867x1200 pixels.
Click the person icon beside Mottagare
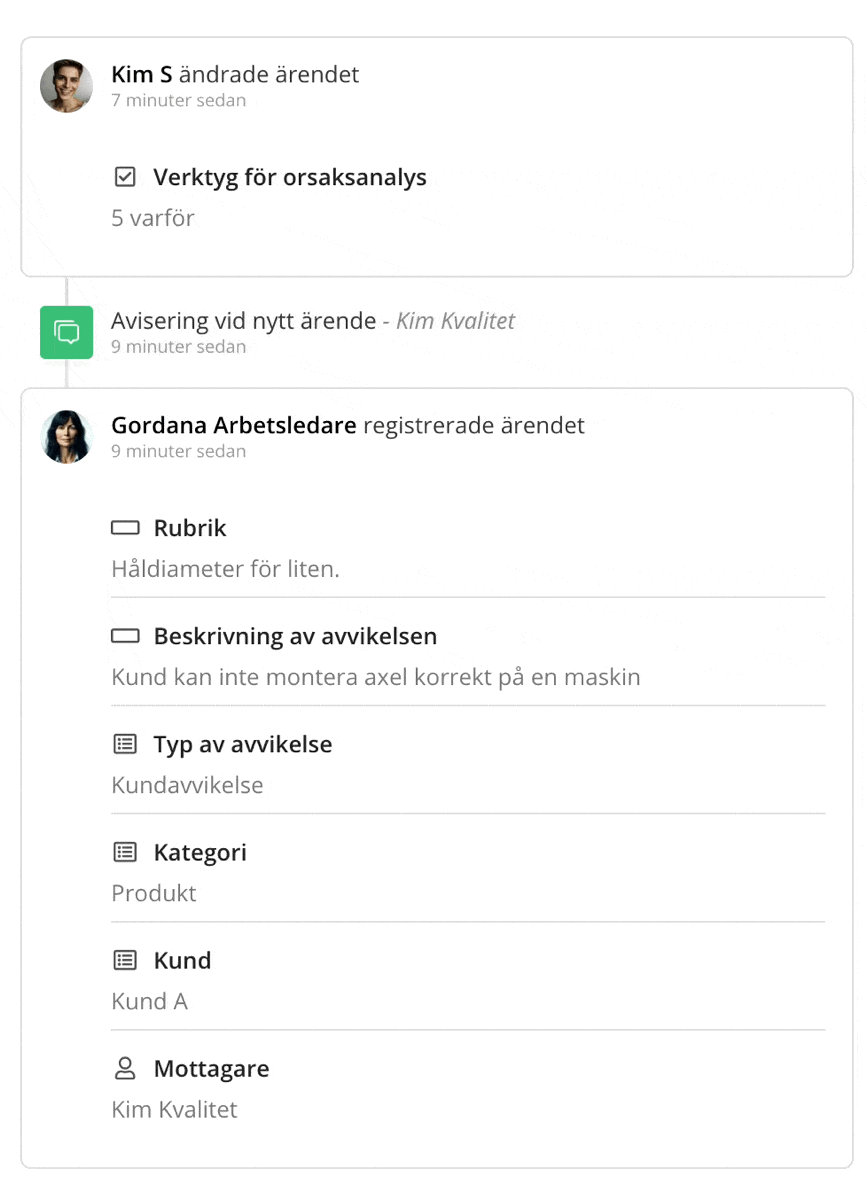[124, 1068]
